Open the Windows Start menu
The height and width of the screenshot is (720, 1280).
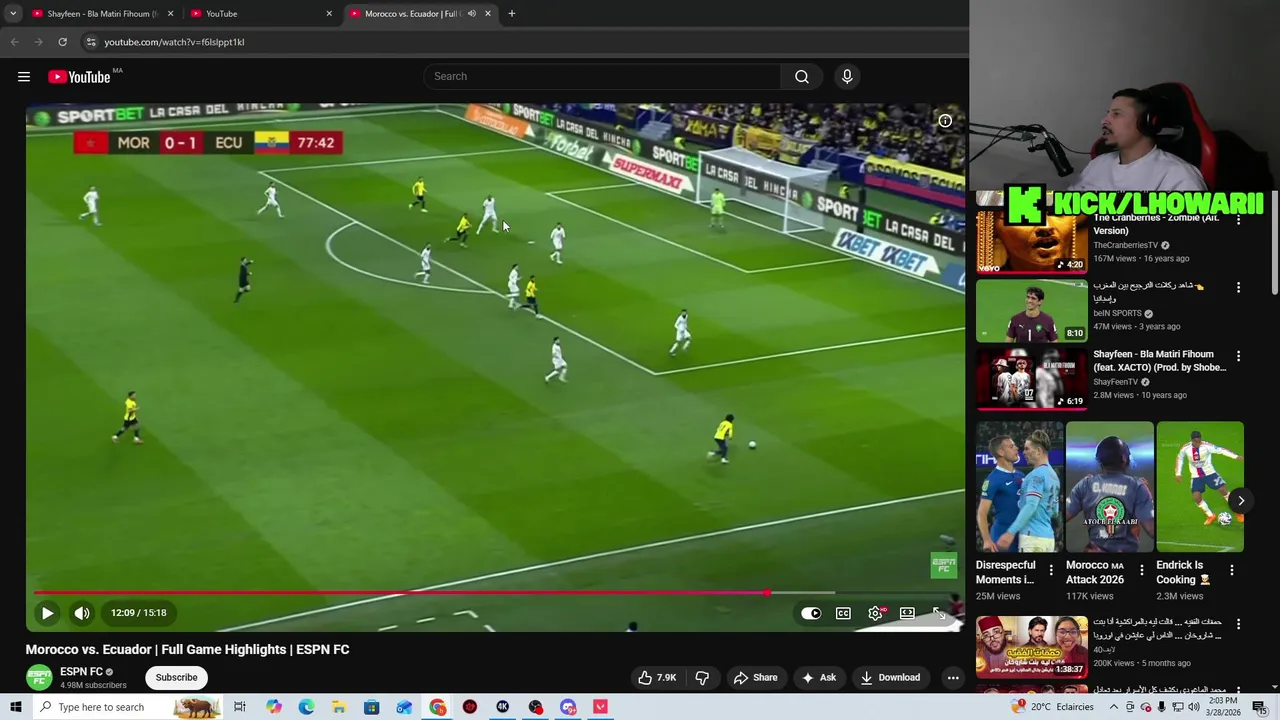15,707
